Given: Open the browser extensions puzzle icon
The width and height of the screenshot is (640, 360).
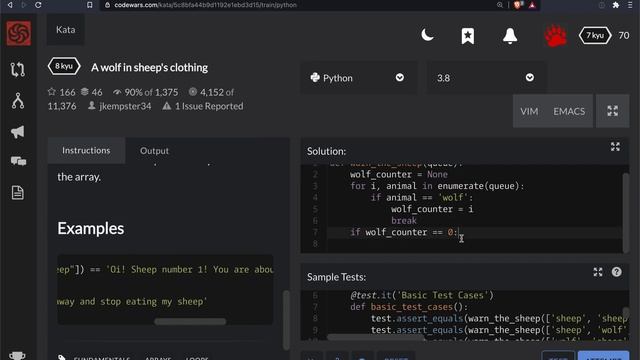Looking at the screenshot, I should (x=616, y=5).
